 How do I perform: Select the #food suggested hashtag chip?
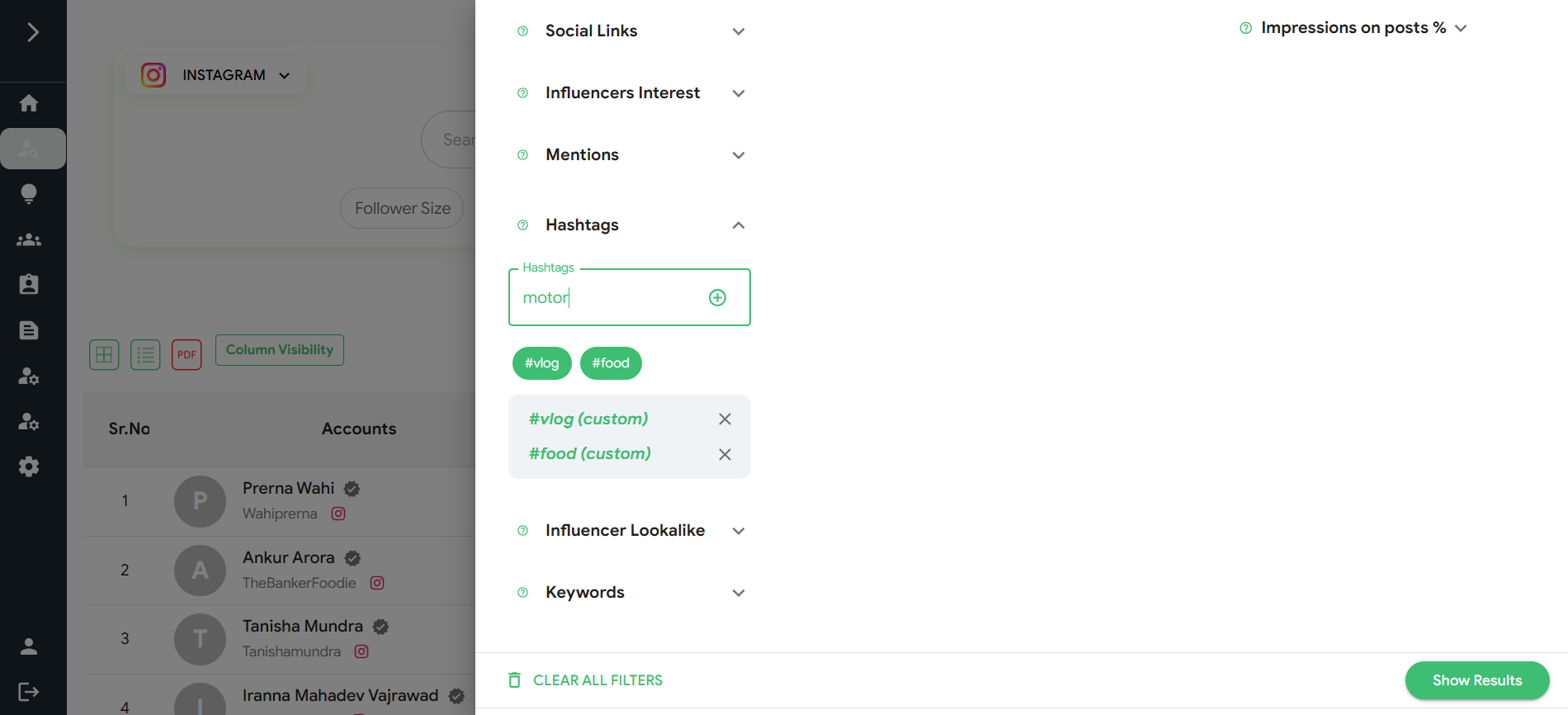611,363
